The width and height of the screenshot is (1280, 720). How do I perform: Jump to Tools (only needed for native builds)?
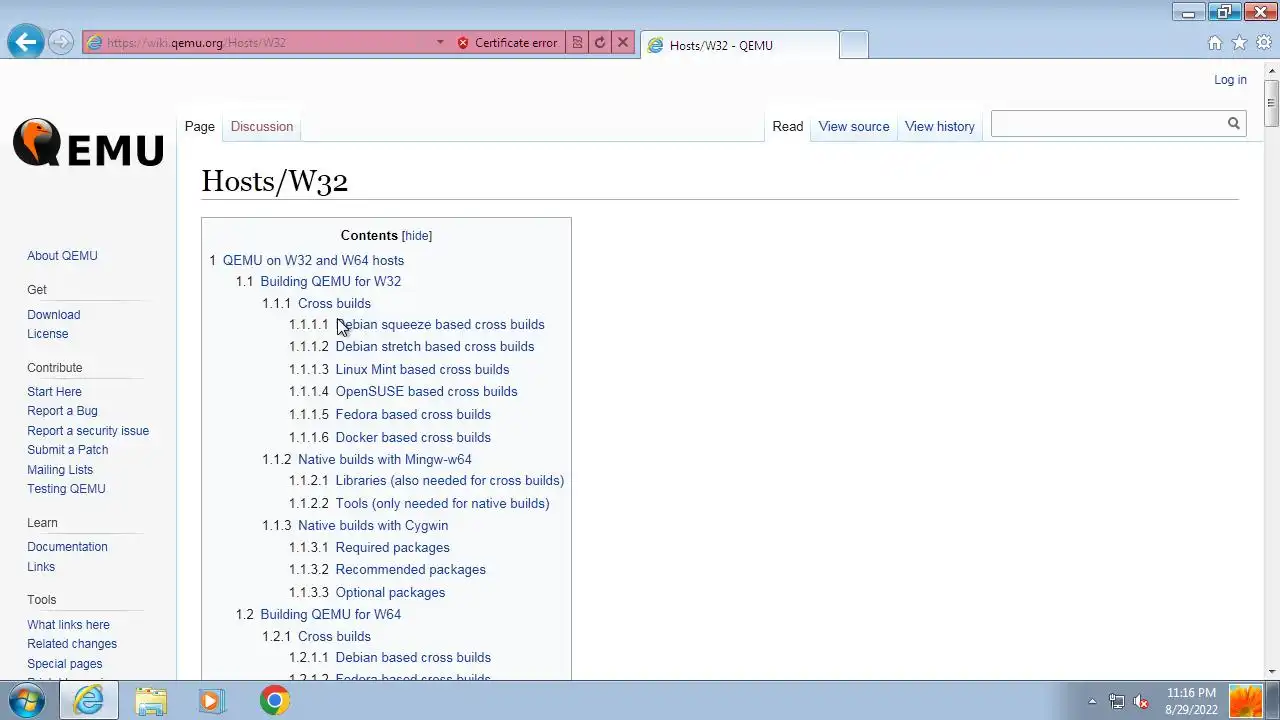442,504
